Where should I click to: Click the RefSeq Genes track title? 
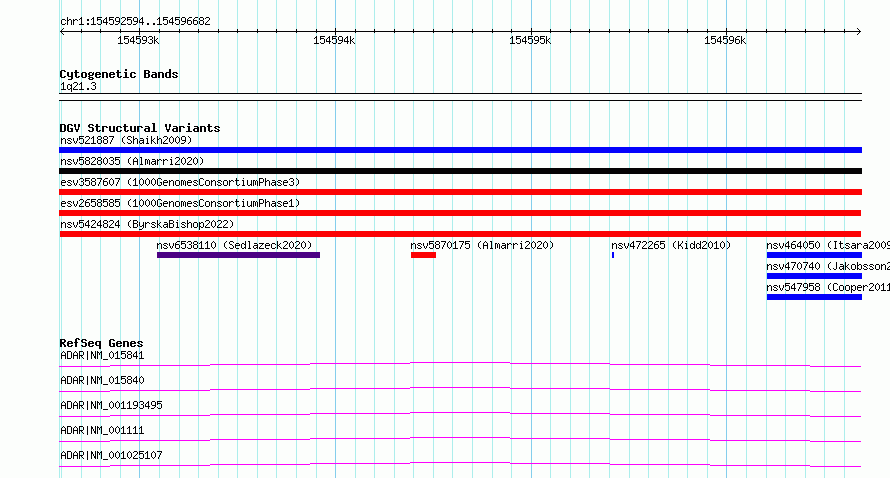(101, 343)
